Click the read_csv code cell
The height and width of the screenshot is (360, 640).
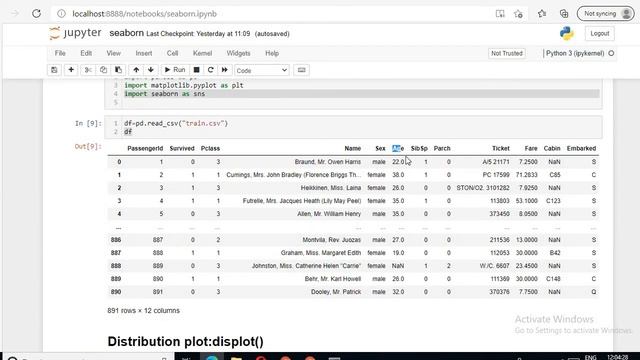(353, 127)
